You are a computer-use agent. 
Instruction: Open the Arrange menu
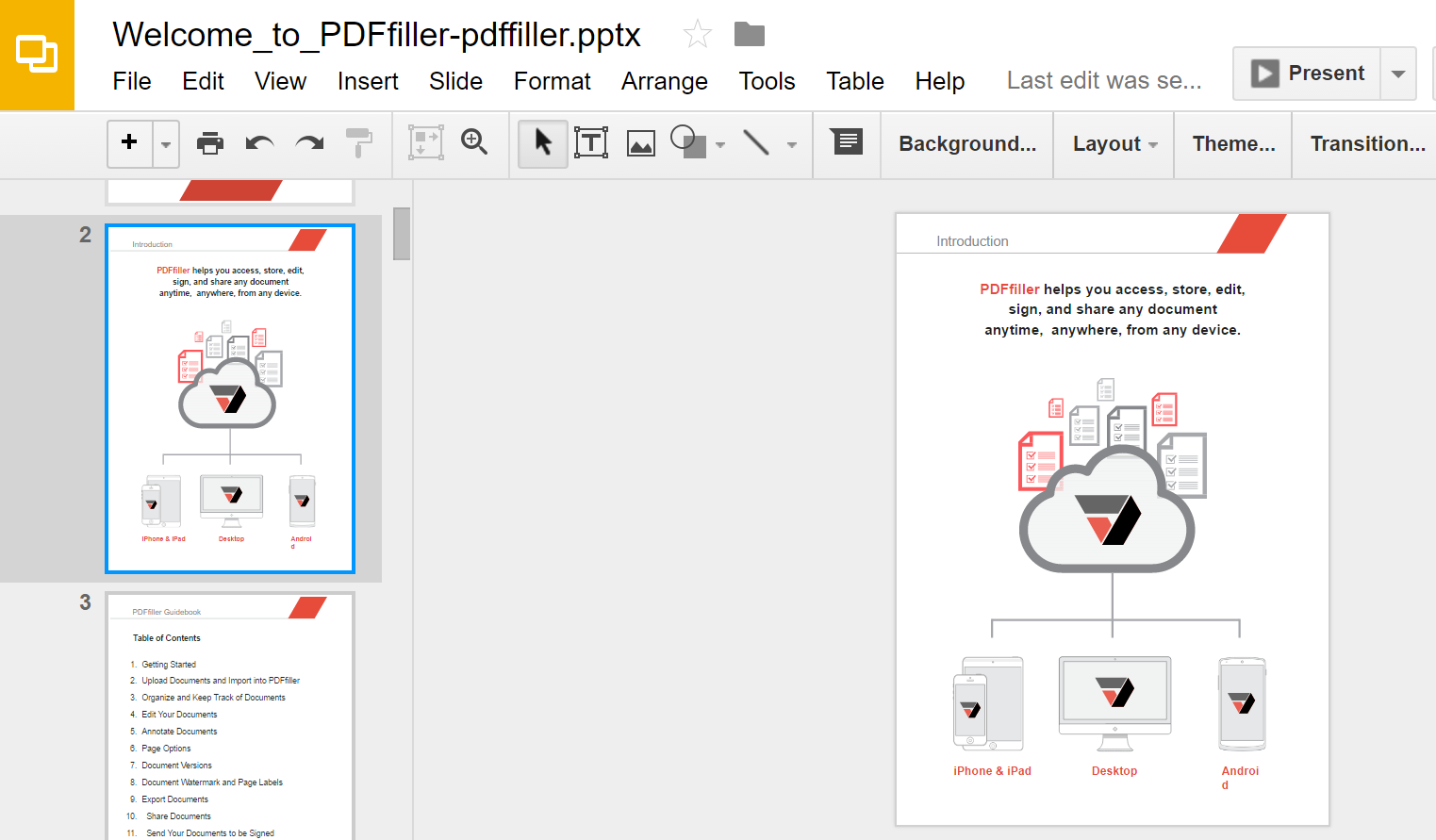point(664,81)
